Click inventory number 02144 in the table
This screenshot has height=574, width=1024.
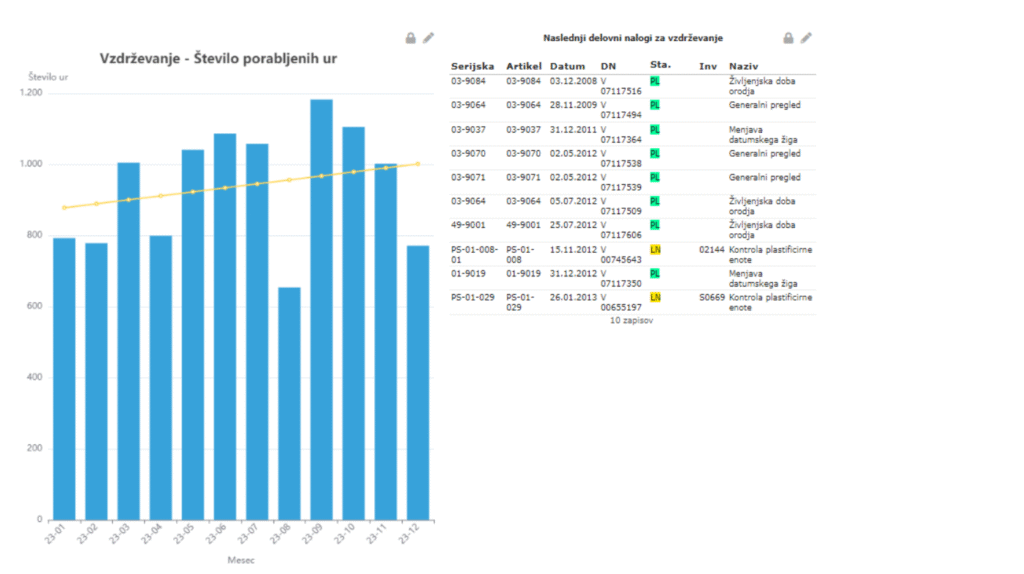(x=710, y=249)
